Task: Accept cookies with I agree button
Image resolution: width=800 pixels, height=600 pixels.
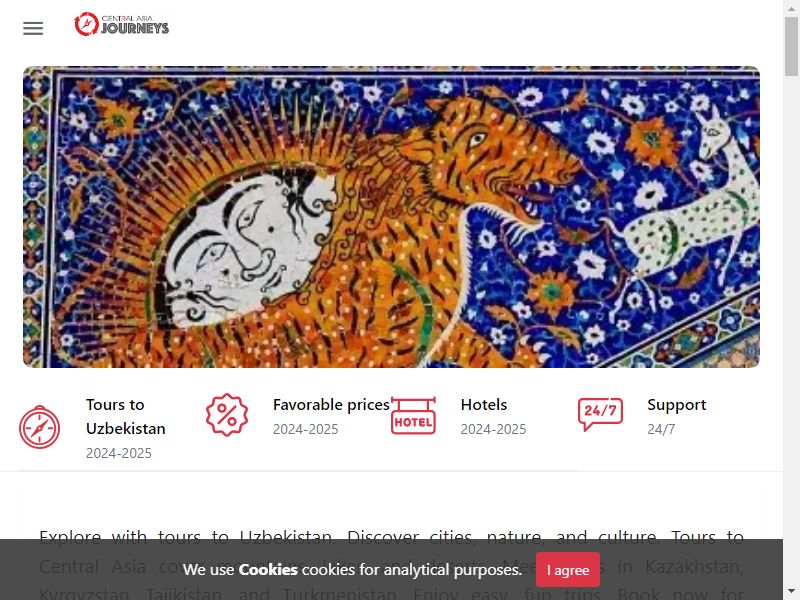Action: 568,570
